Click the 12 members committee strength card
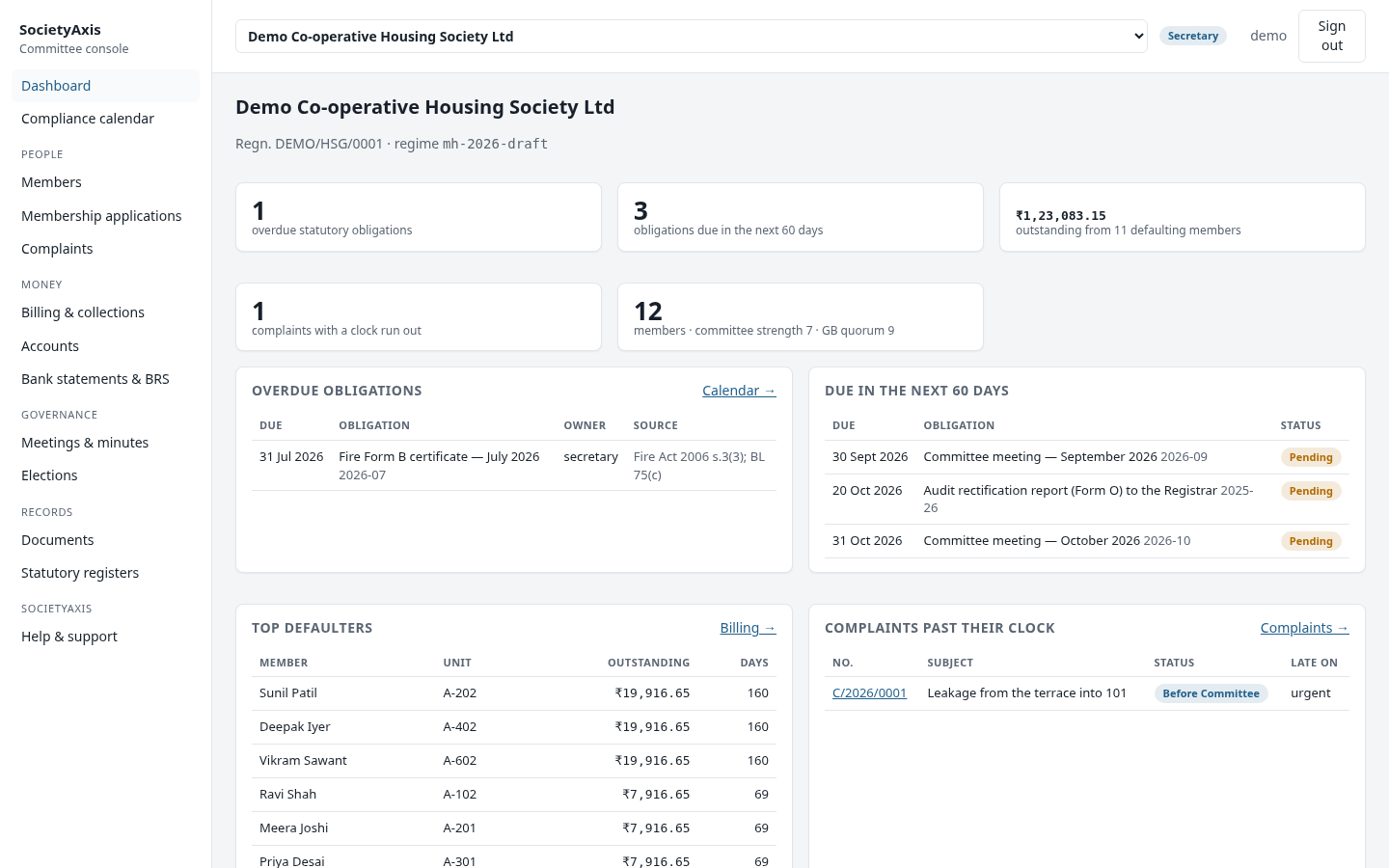 801,317
